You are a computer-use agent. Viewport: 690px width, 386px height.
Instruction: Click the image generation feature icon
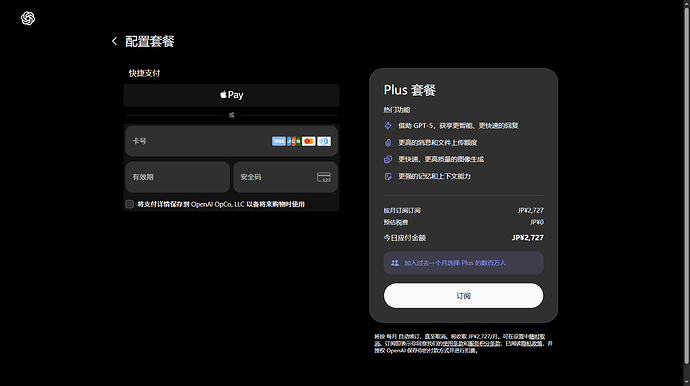point(388,159)
